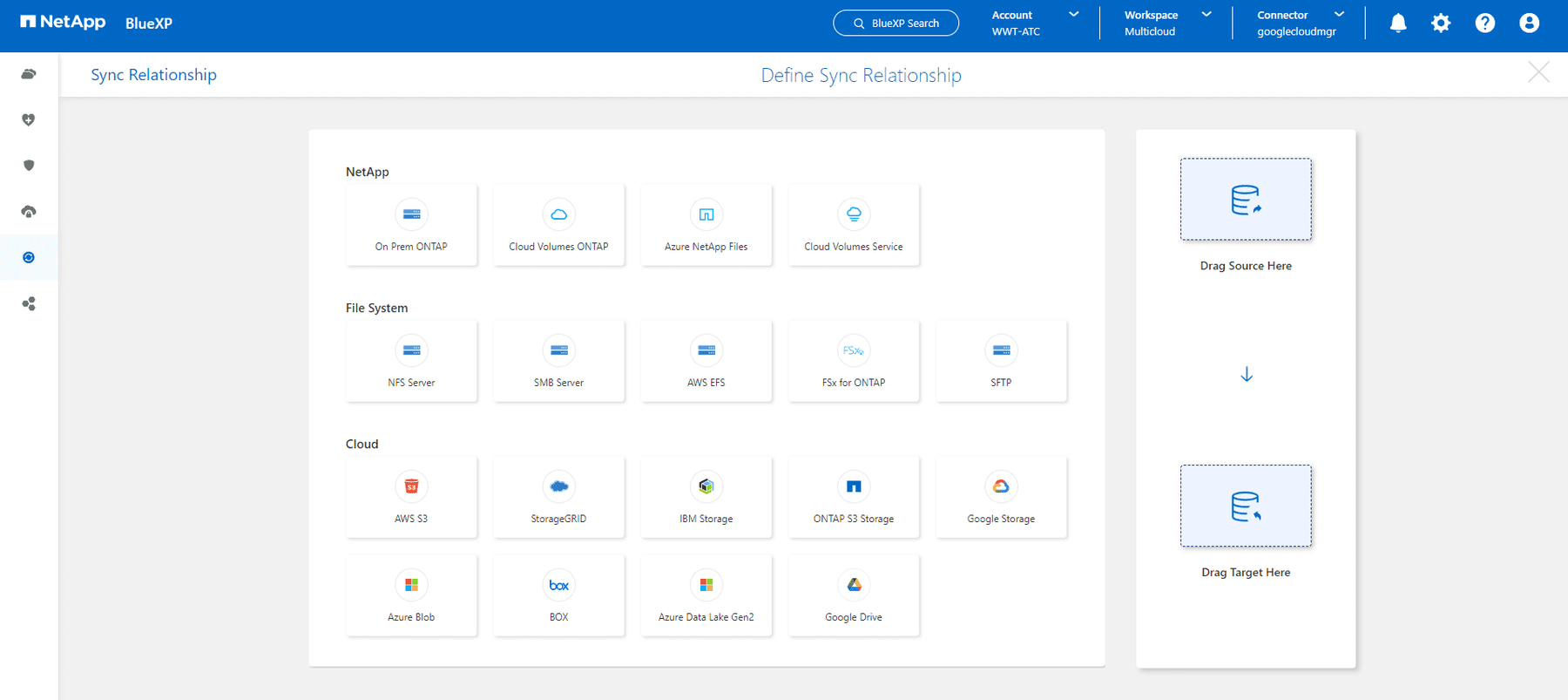Screen dimensions: 1568x700
Task: Click the ONTAP S3 Storage label
Action: point(854,519)
